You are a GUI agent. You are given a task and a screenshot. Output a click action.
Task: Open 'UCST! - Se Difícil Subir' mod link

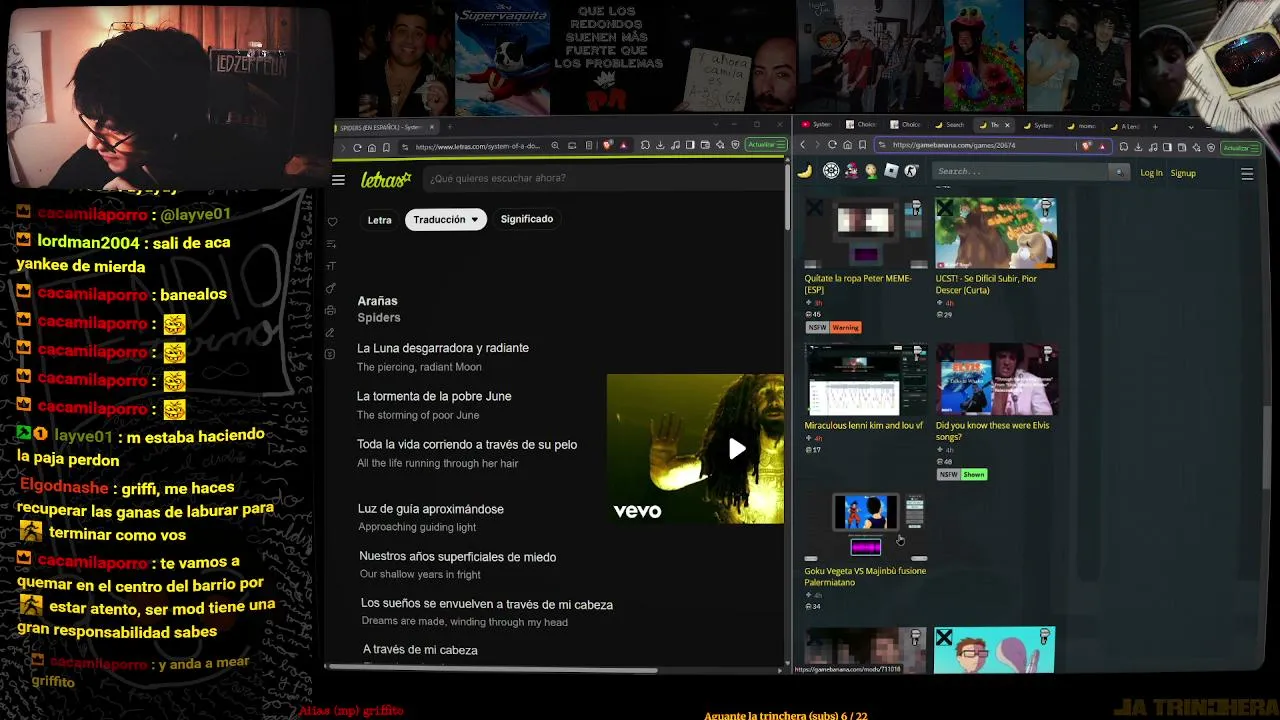[x=986, y=284]
